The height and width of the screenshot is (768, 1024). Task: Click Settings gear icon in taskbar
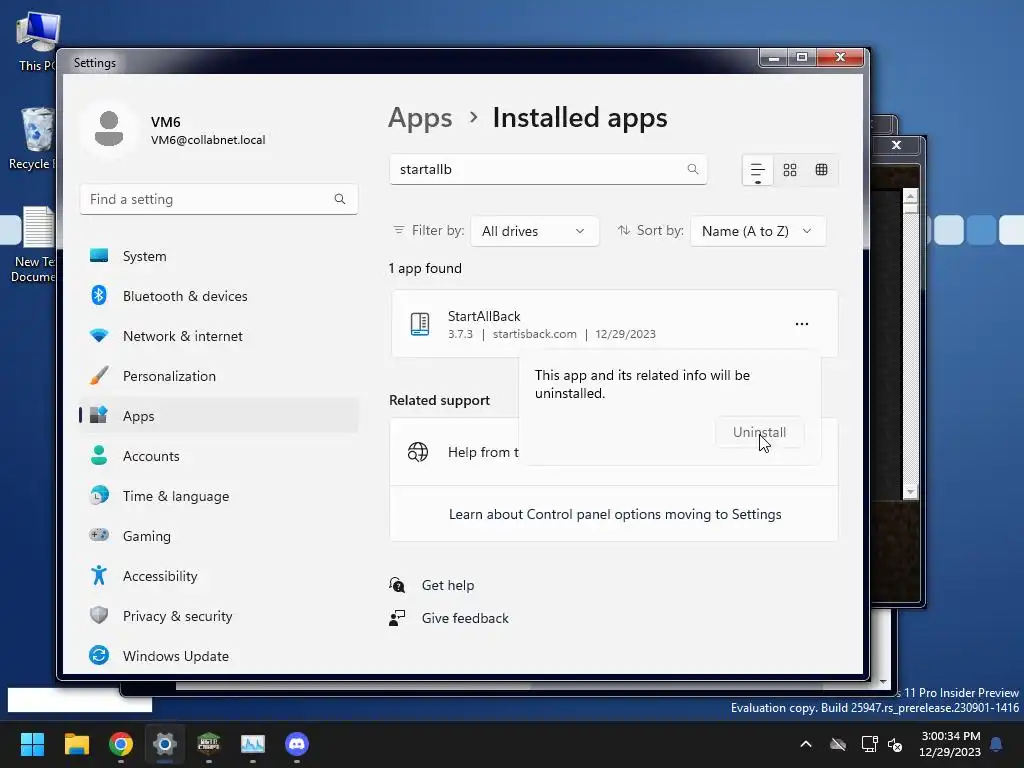point(165,744)
